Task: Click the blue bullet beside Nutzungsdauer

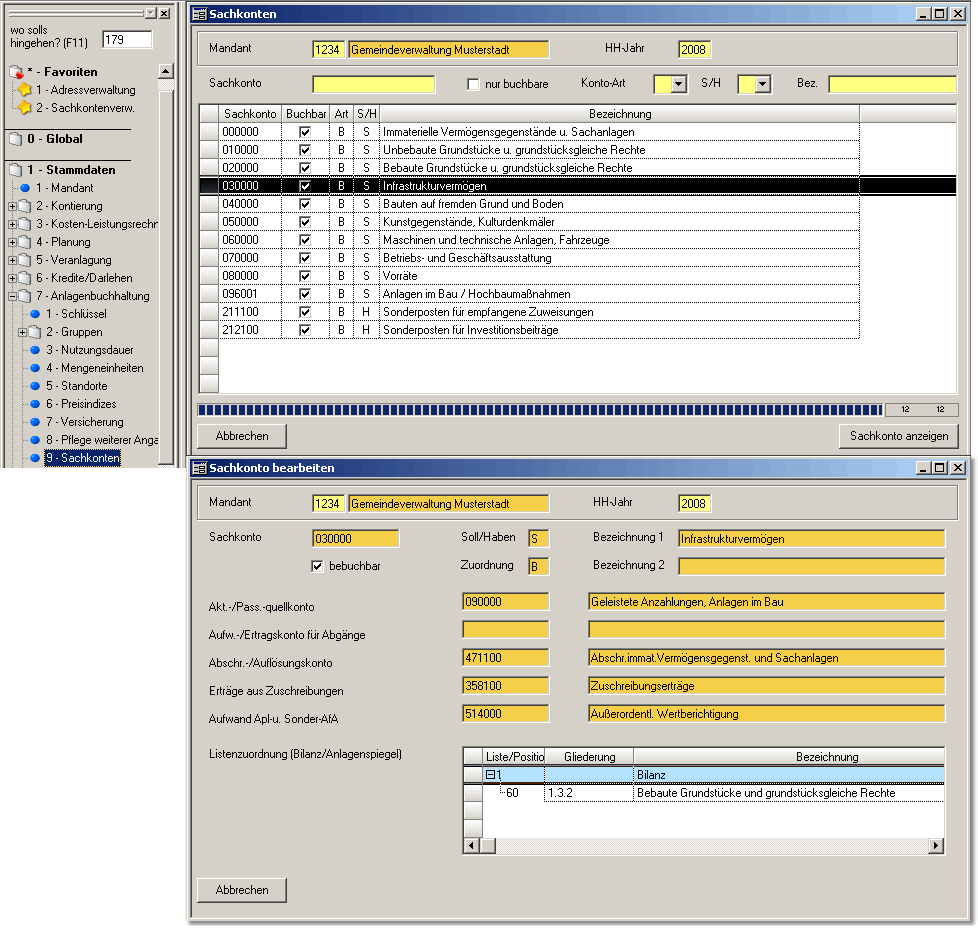Action: 35,350
